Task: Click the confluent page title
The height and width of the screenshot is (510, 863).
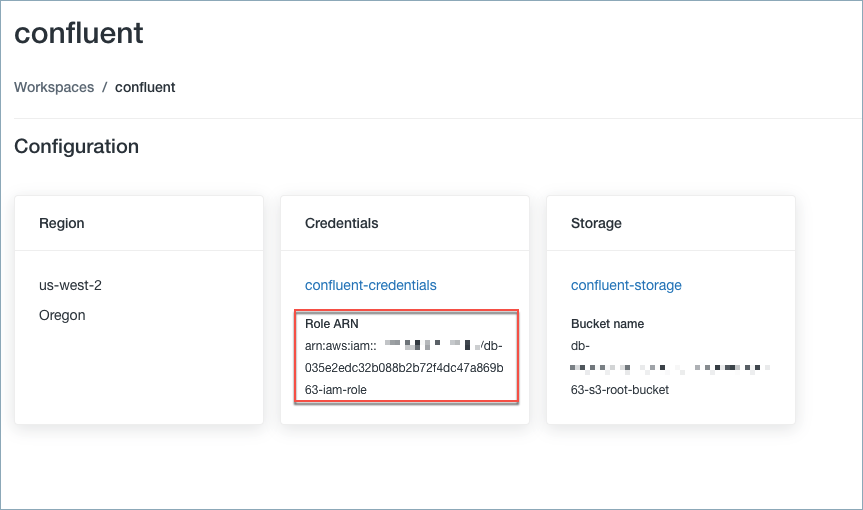Action: [79, 33]
